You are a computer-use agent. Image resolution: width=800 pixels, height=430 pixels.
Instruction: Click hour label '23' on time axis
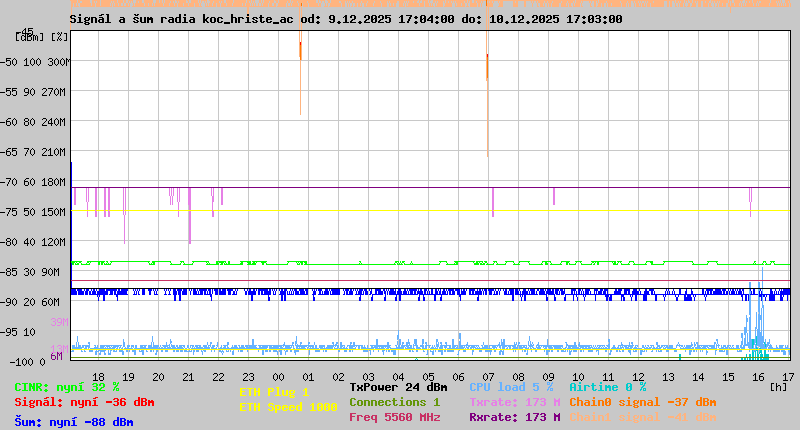(248, 377)
